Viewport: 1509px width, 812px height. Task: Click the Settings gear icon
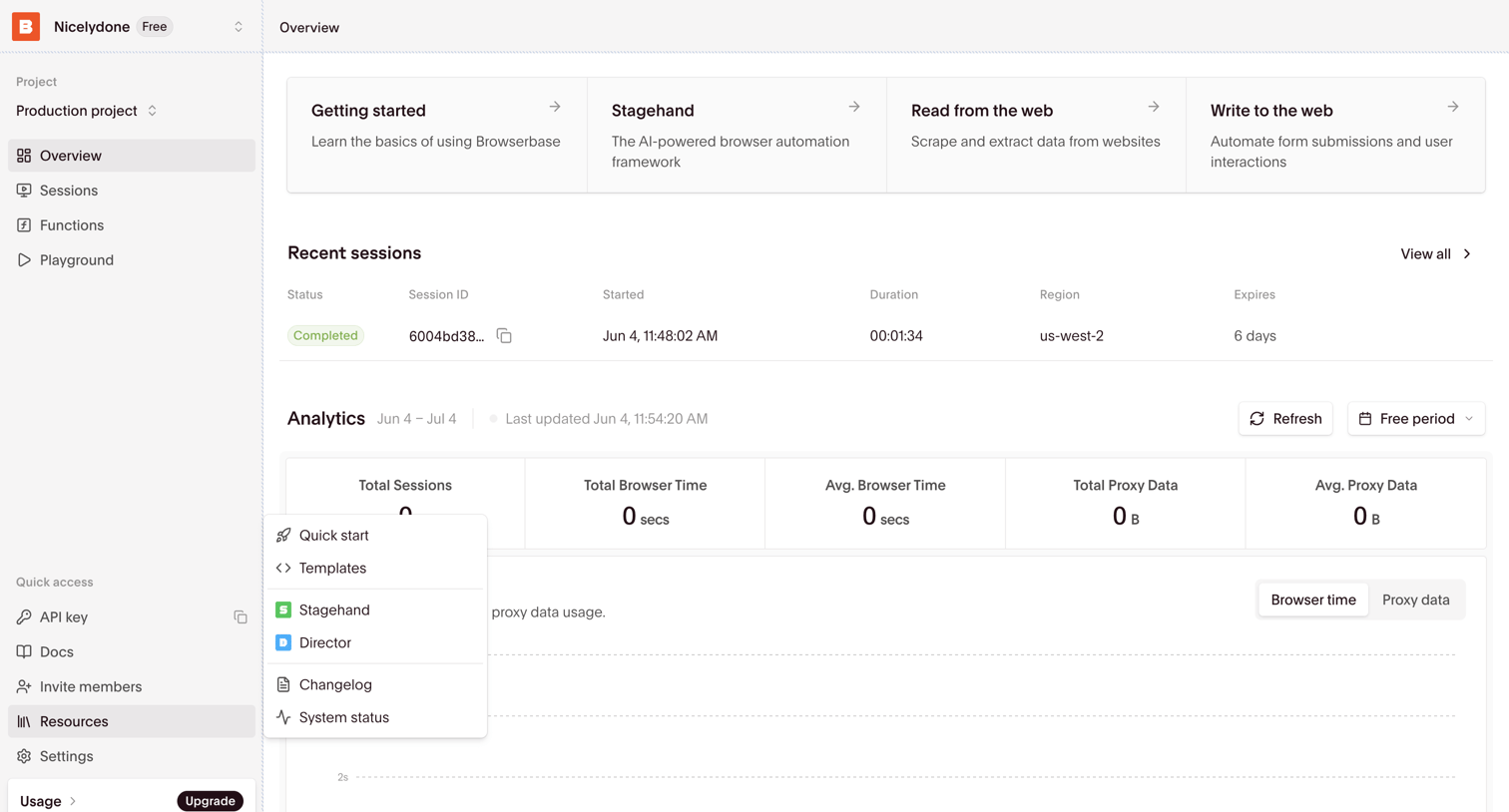(x=24, y=757)
